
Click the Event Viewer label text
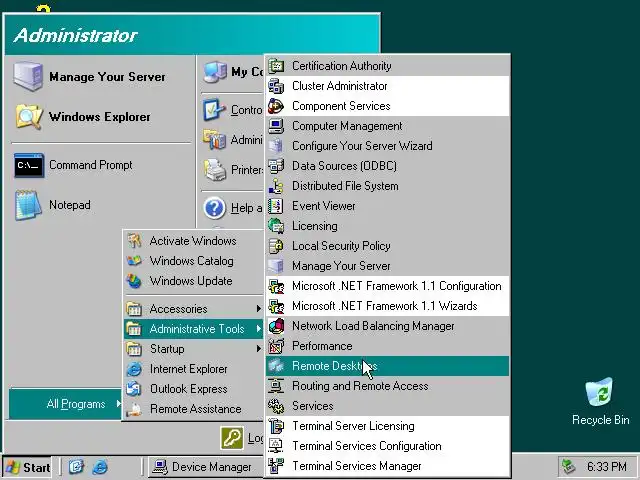pos(324,206)
